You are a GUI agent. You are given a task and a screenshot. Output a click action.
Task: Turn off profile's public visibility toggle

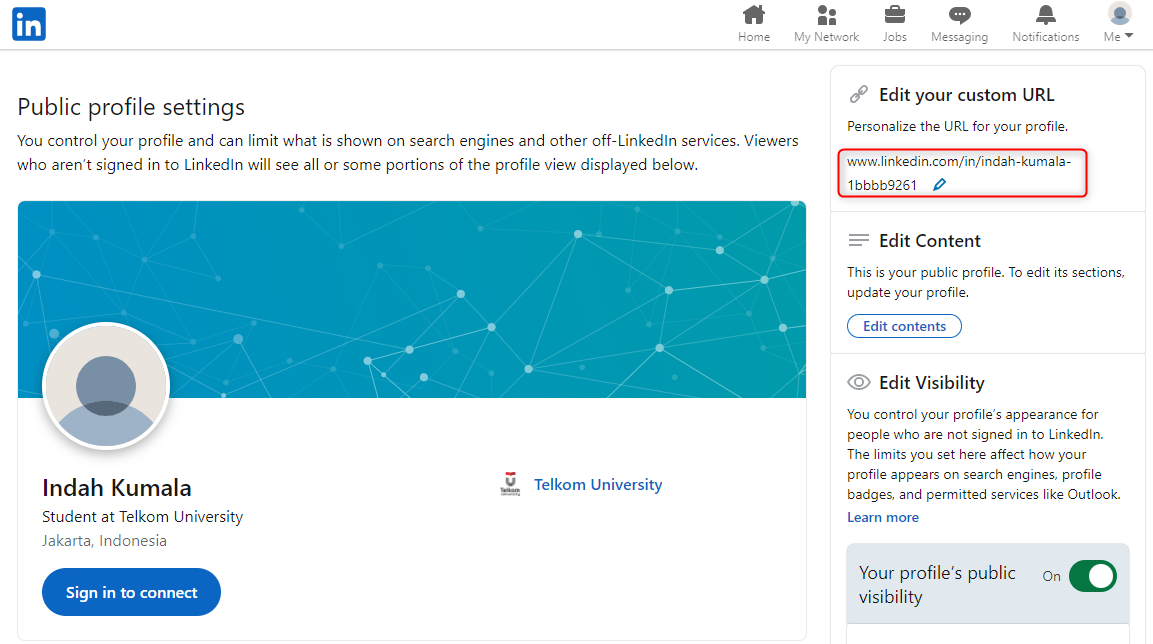click(x=1093, y=576)
